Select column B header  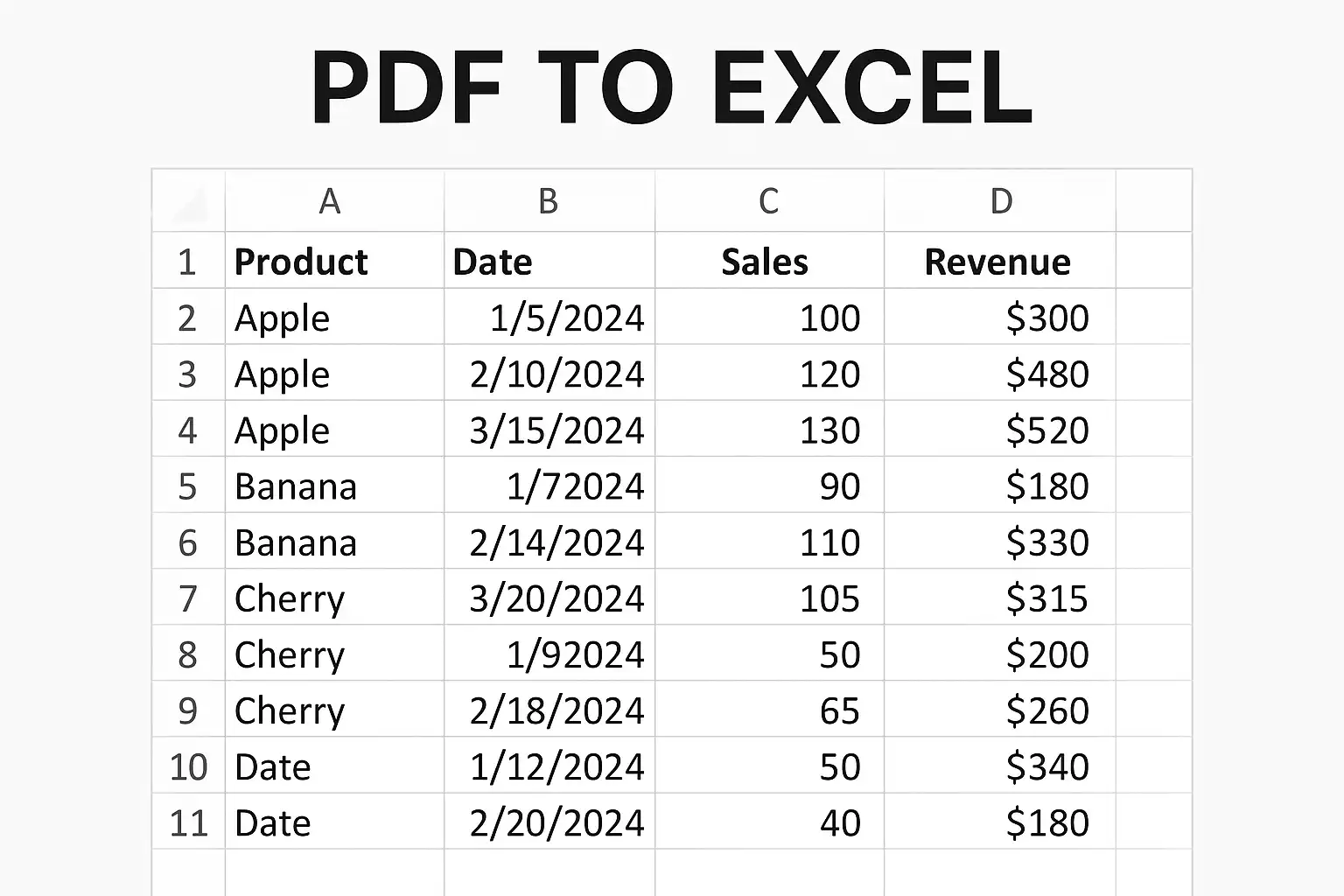(x=549, y=201)
